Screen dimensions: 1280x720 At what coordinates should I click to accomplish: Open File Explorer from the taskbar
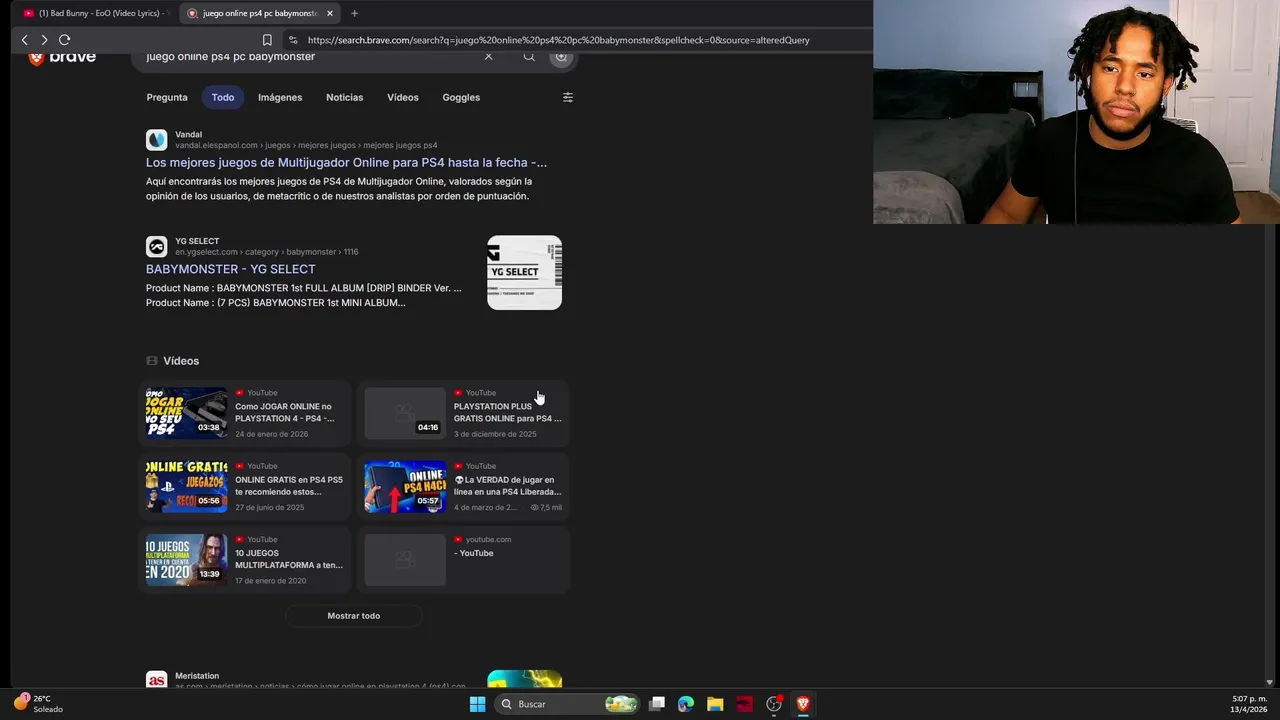tap(715, 704)
